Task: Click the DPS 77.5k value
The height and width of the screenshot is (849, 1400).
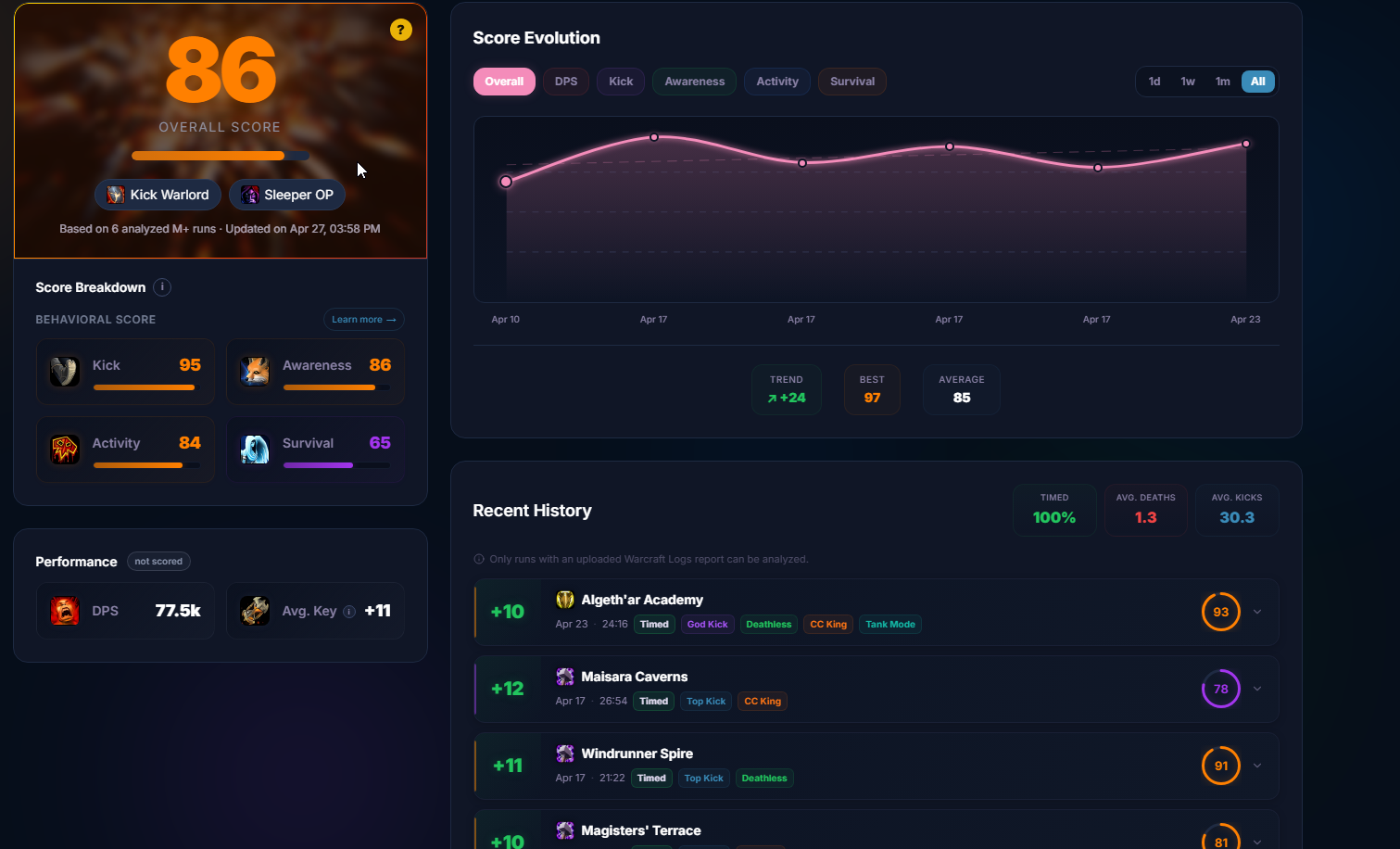Action: pyautogui.click(x=178, y=611)
